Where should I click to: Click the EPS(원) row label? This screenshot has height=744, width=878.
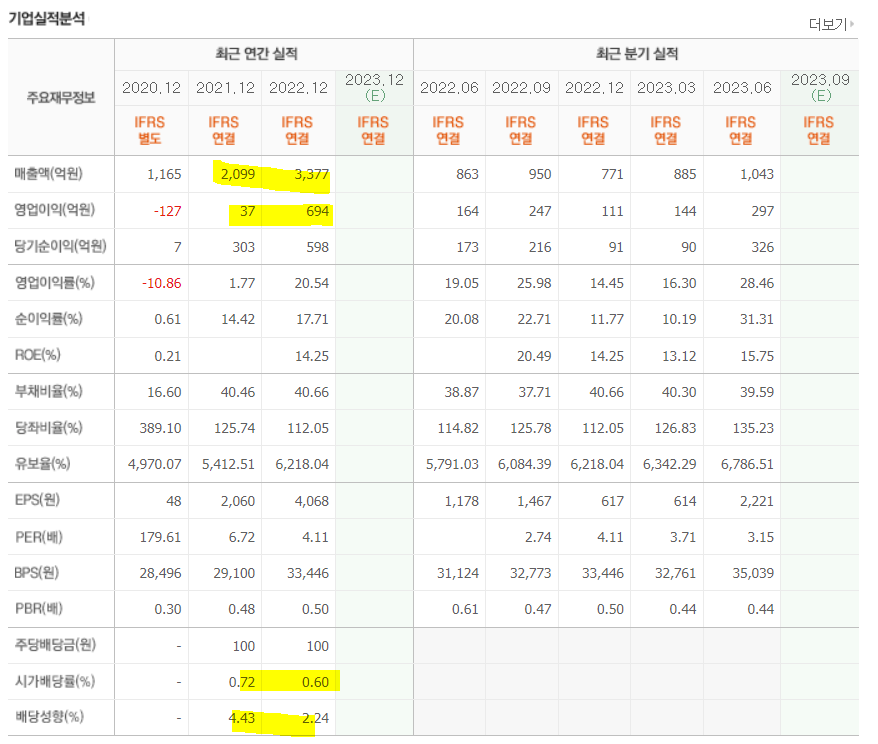pyautogui.click(x=38, y=500)
